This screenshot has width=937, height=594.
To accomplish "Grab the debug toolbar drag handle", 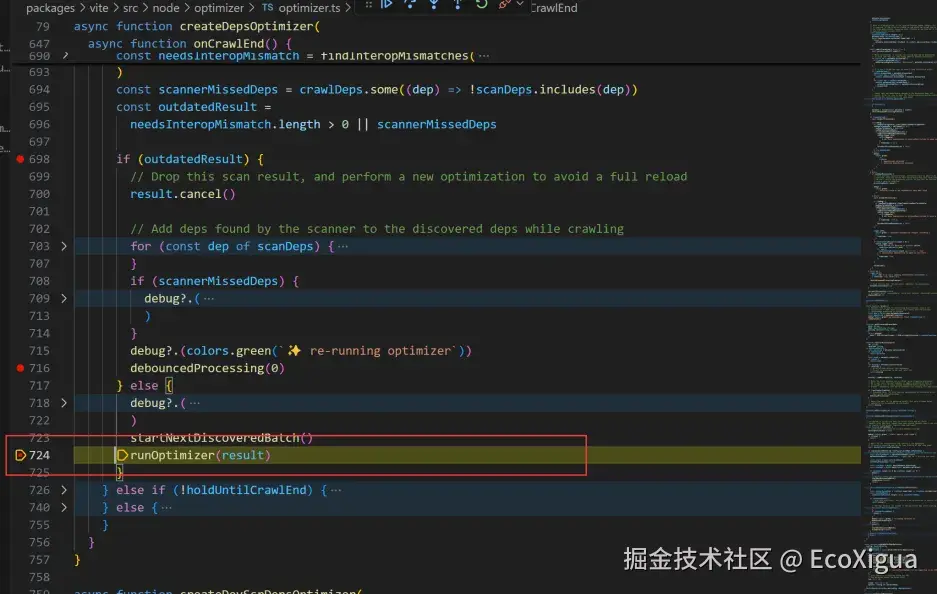I will tap(369, 5).
